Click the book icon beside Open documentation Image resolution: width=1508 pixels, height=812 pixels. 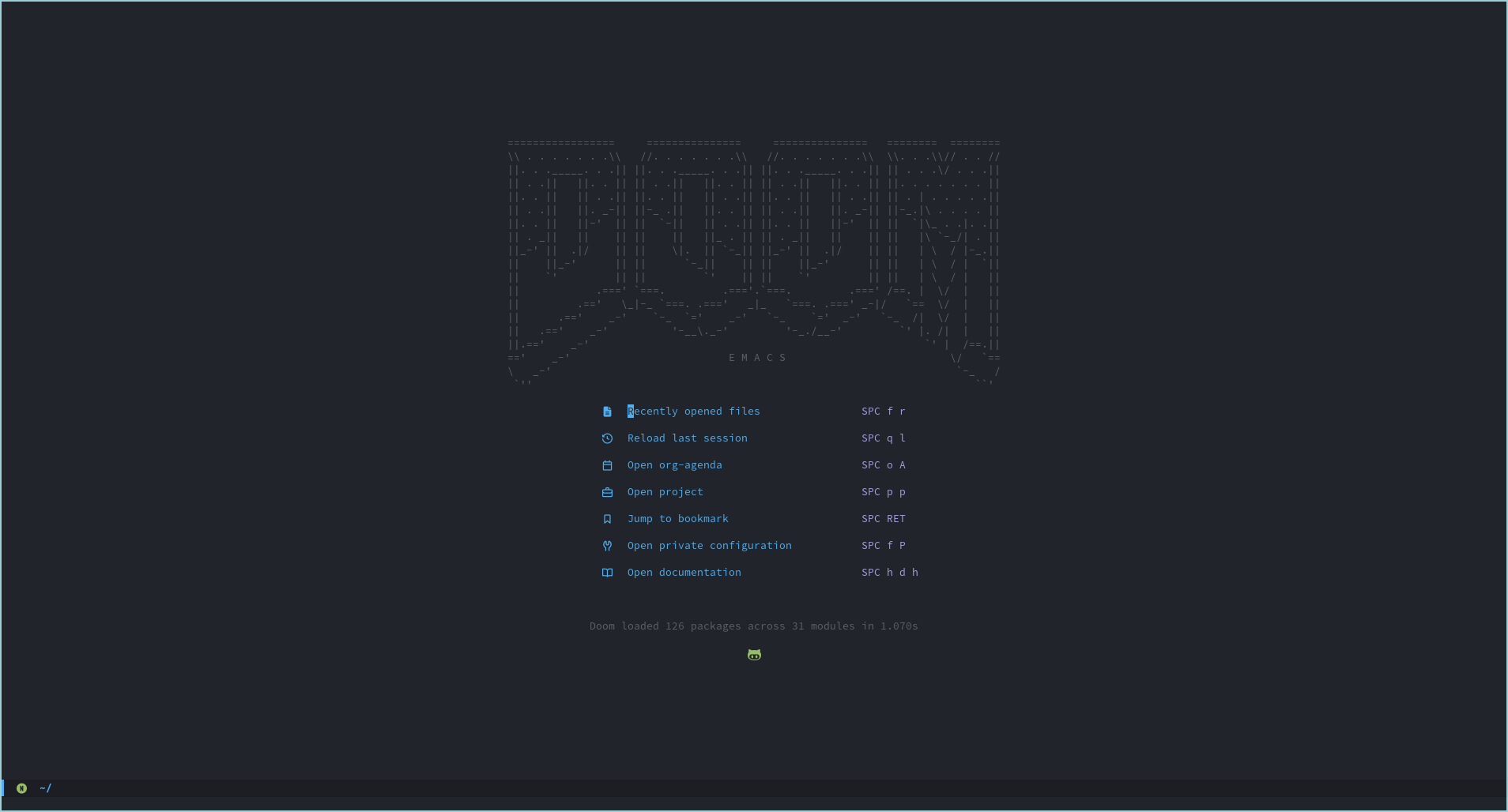(607, 573)
